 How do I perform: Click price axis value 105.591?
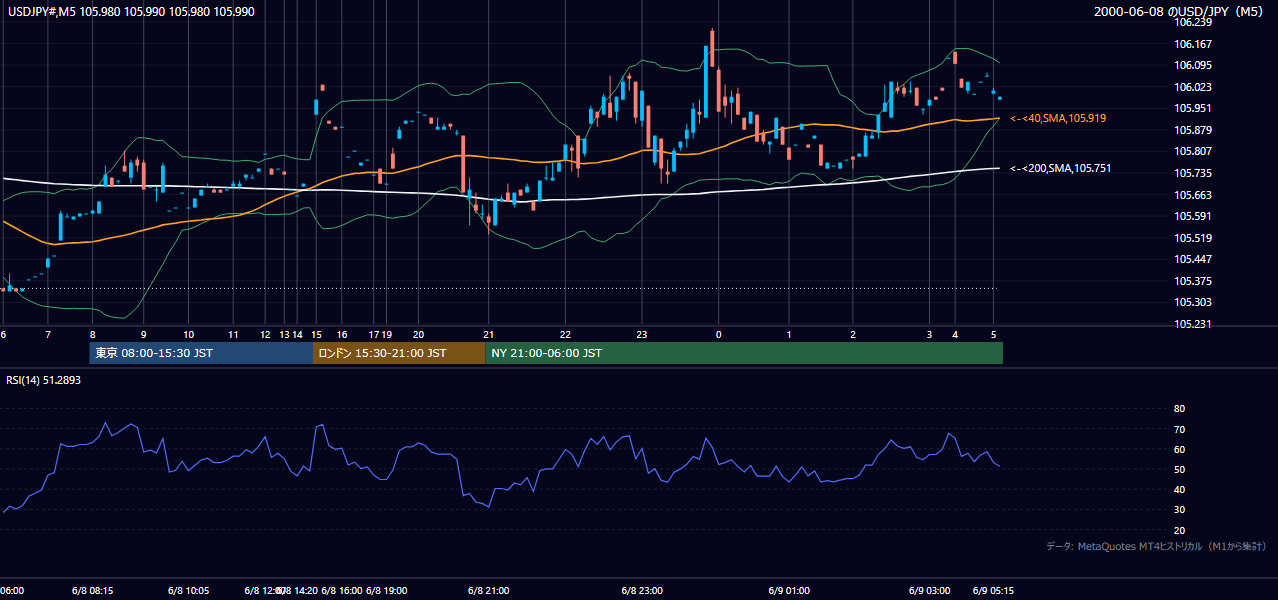tap(1193, 216)
